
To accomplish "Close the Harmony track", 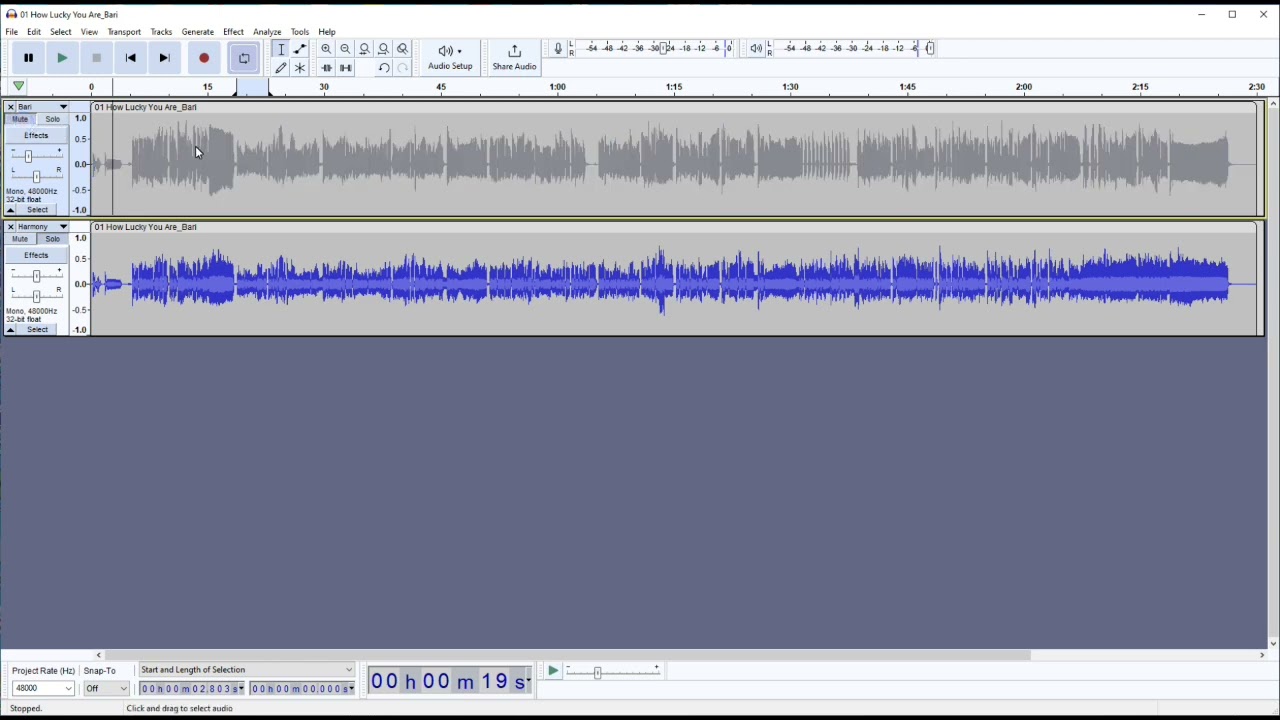I will (x=10, y=227).
